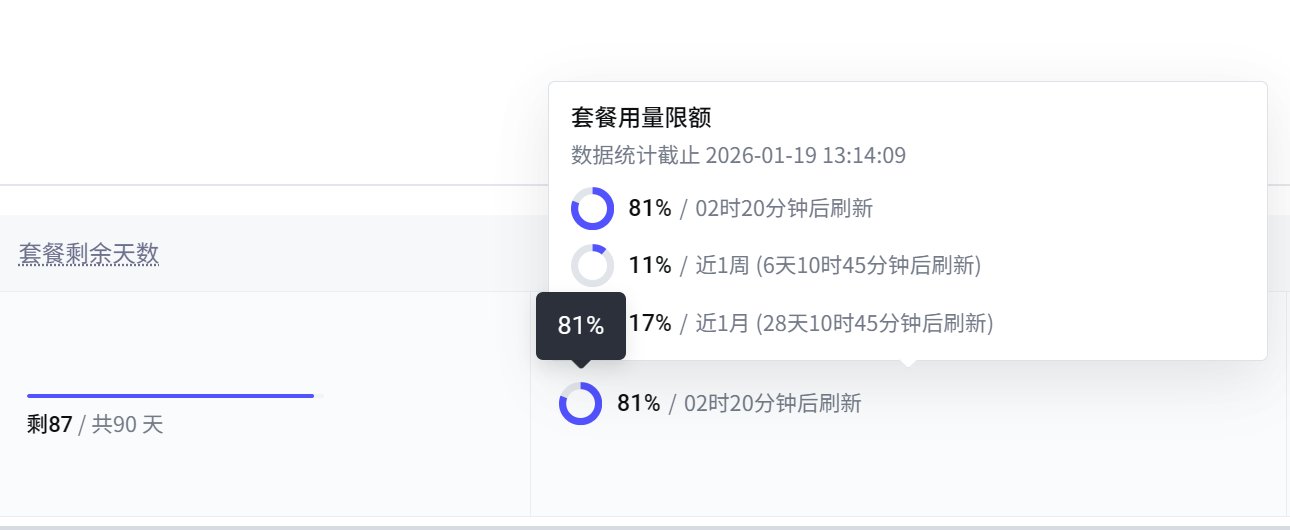Viewport: 1290px width, 530px height.
Task: Click the 近1周 refresh countdown text
Action: (x=838, y=266)
